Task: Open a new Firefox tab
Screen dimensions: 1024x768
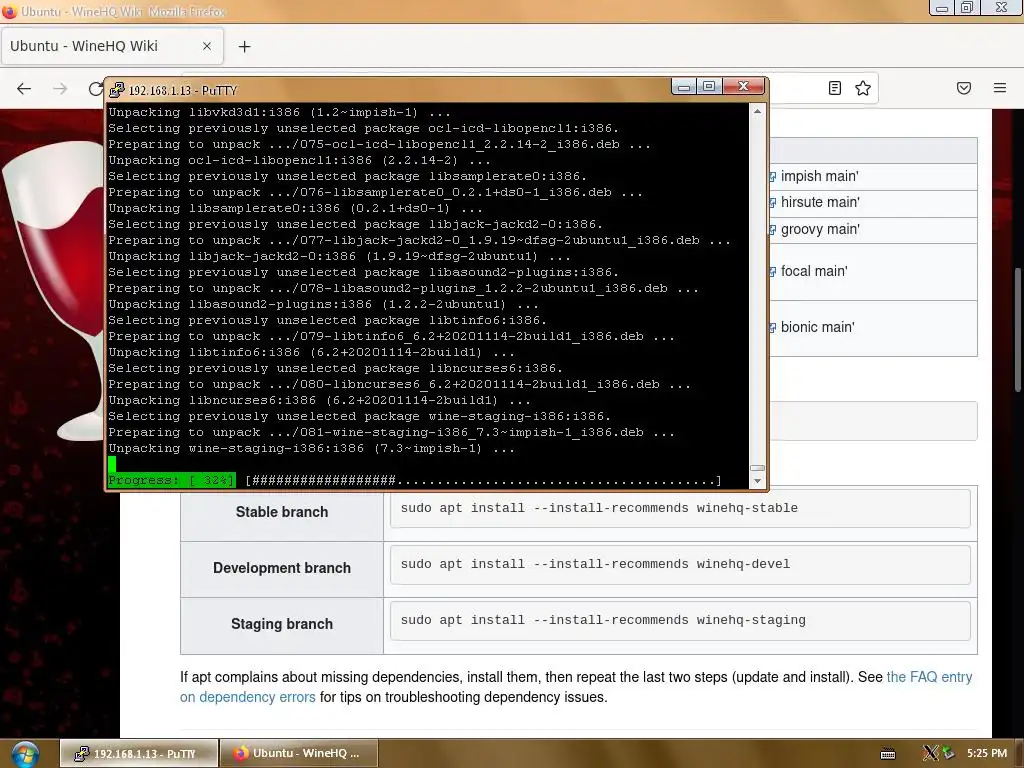Action: tap(244, 46)
